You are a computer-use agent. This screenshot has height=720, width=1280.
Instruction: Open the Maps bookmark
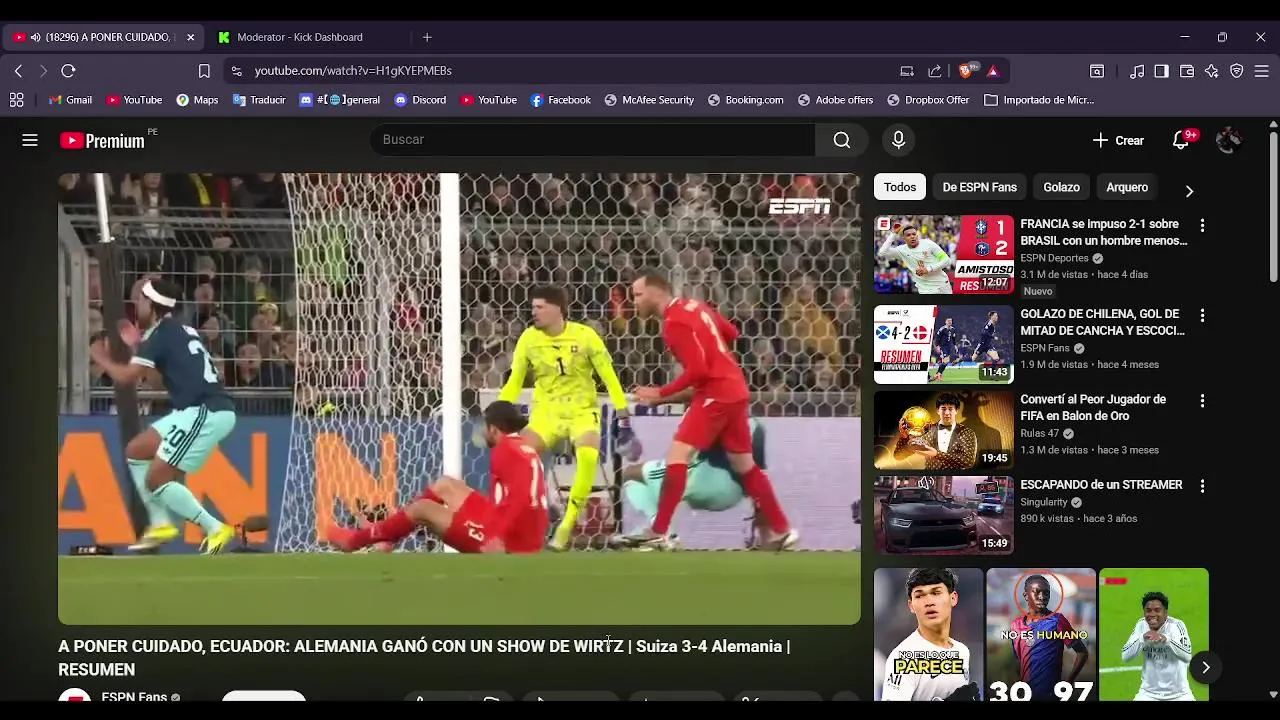197,100
